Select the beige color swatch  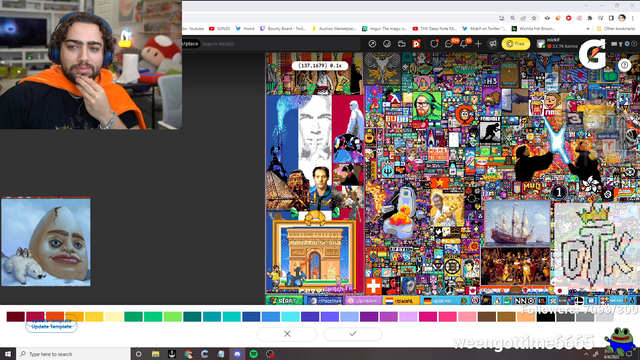pos(526,317)
